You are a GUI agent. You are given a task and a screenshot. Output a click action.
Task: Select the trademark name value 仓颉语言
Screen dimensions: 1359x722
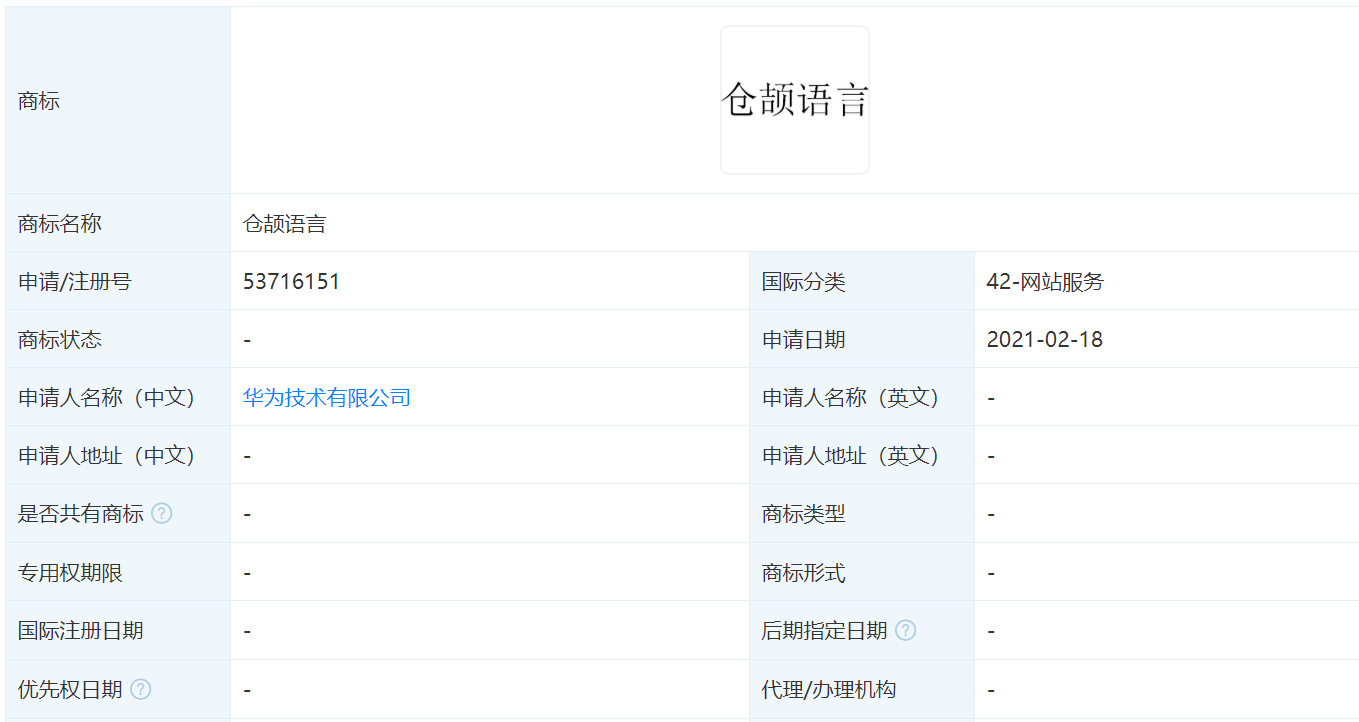[285, 224]
